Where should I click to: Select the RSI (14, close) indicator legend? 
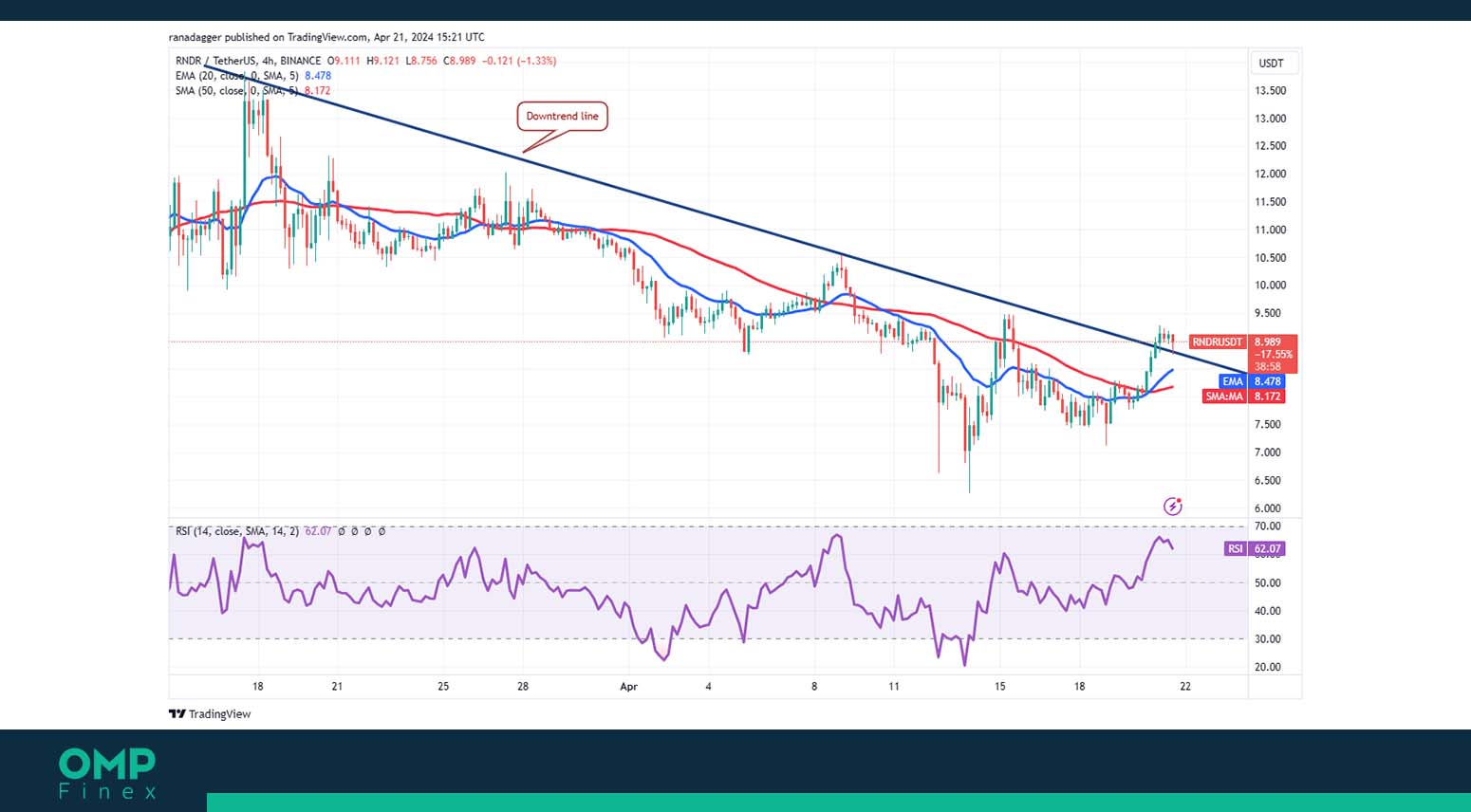click(x=237, y=532)
